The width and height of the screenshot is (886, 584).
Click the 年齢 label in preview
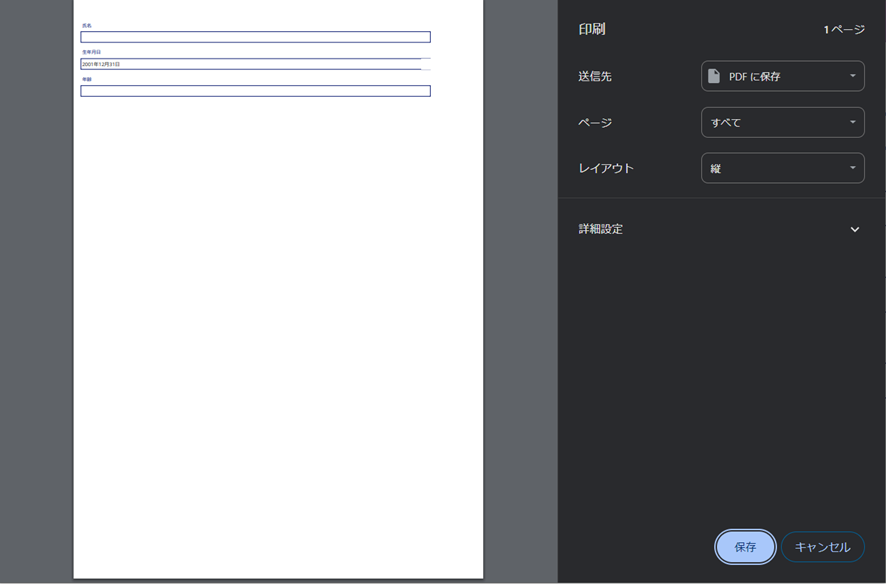(x=86, y=79)
